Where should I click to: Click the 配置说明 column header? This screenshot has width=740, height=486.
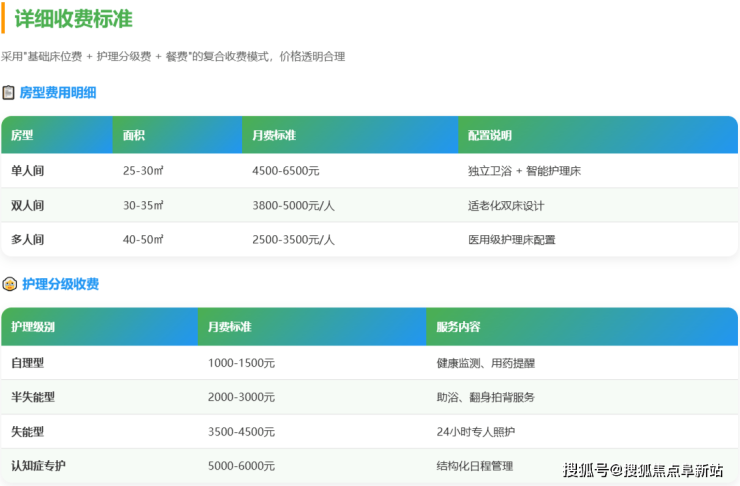[x=489, y=135]
